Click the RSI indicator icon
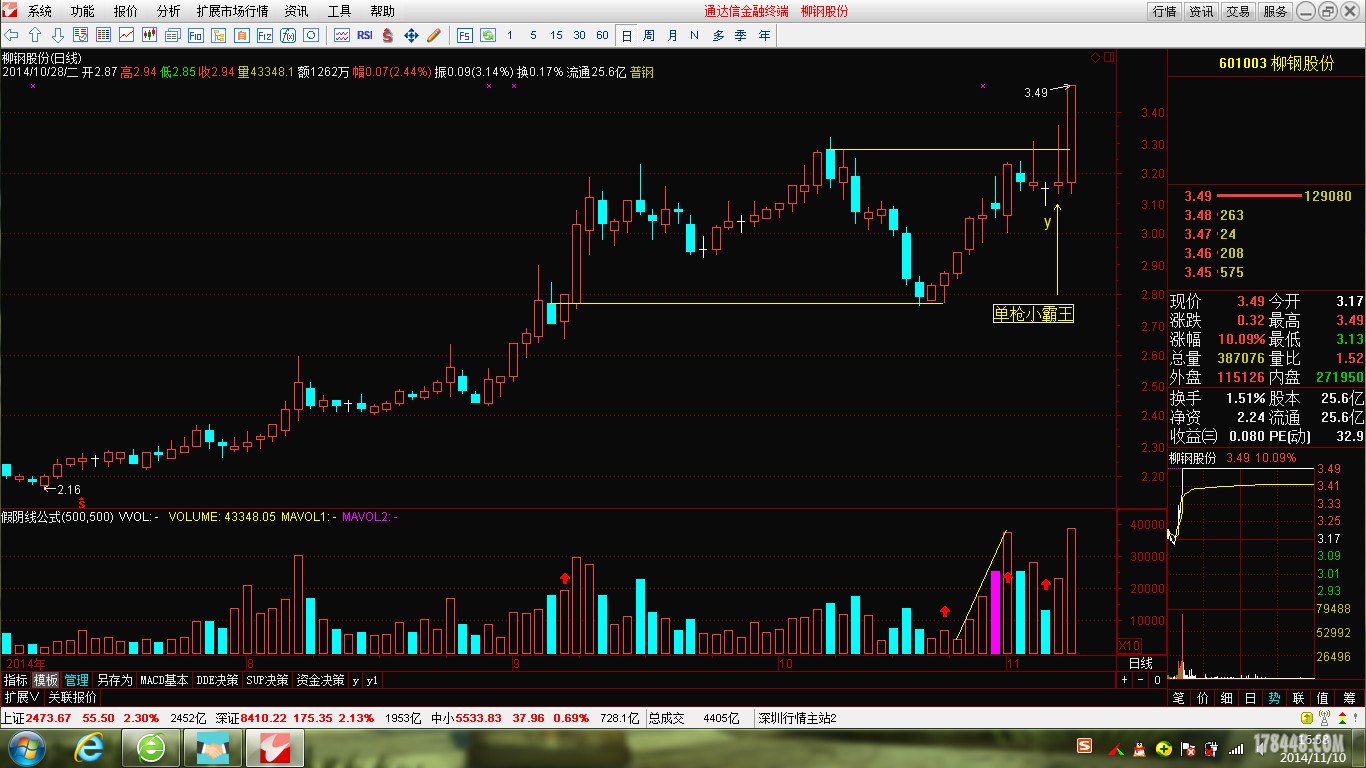 point(365,35)
